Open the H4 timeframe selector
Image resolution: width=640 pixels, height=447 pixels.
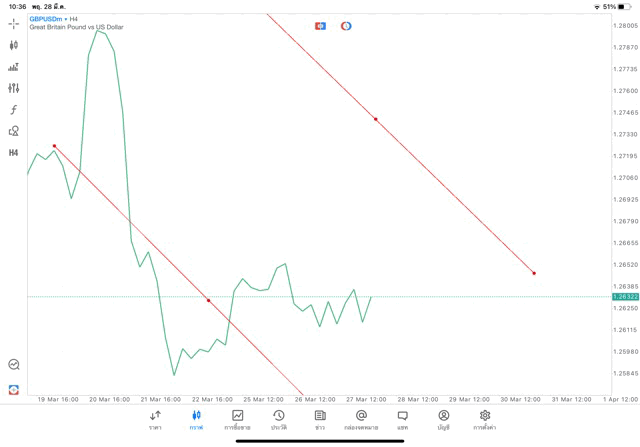coord(13,153)
